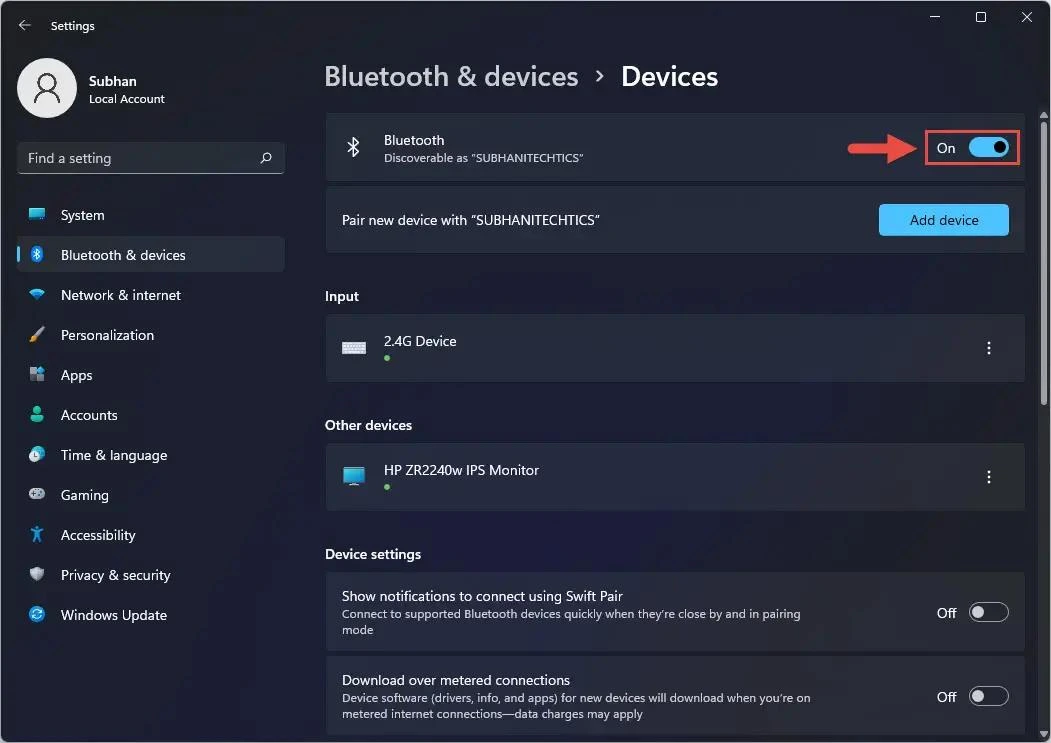Select Bluetooth & devices in sidebar

coord(151,255)
